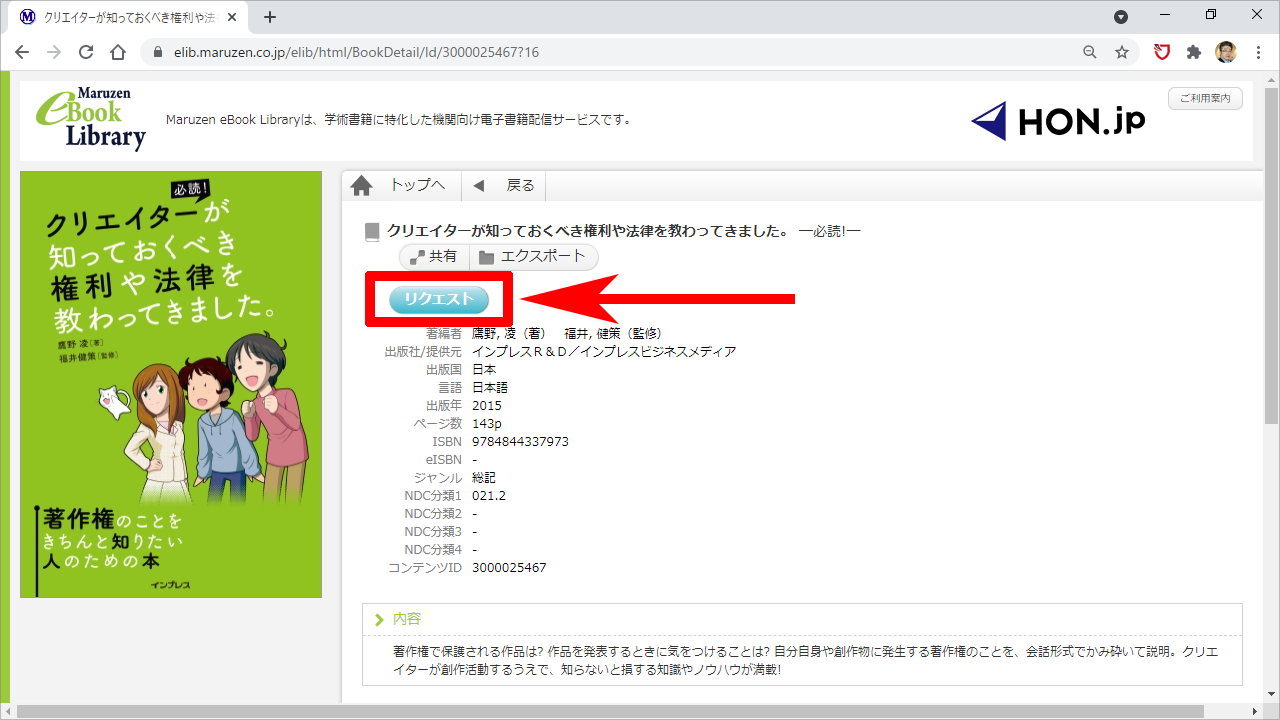Click the エクスポート button

pos(534,257)
